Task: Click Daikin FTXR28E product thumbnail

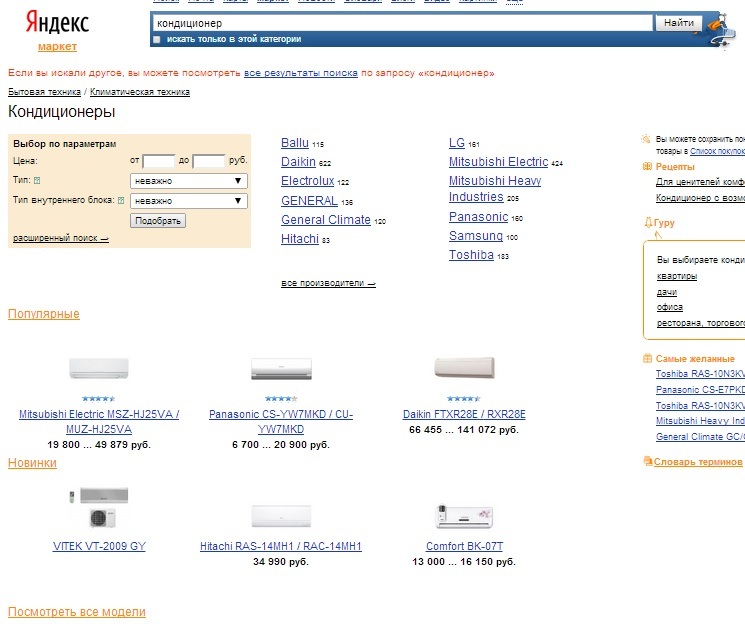Action: point(464,368)
